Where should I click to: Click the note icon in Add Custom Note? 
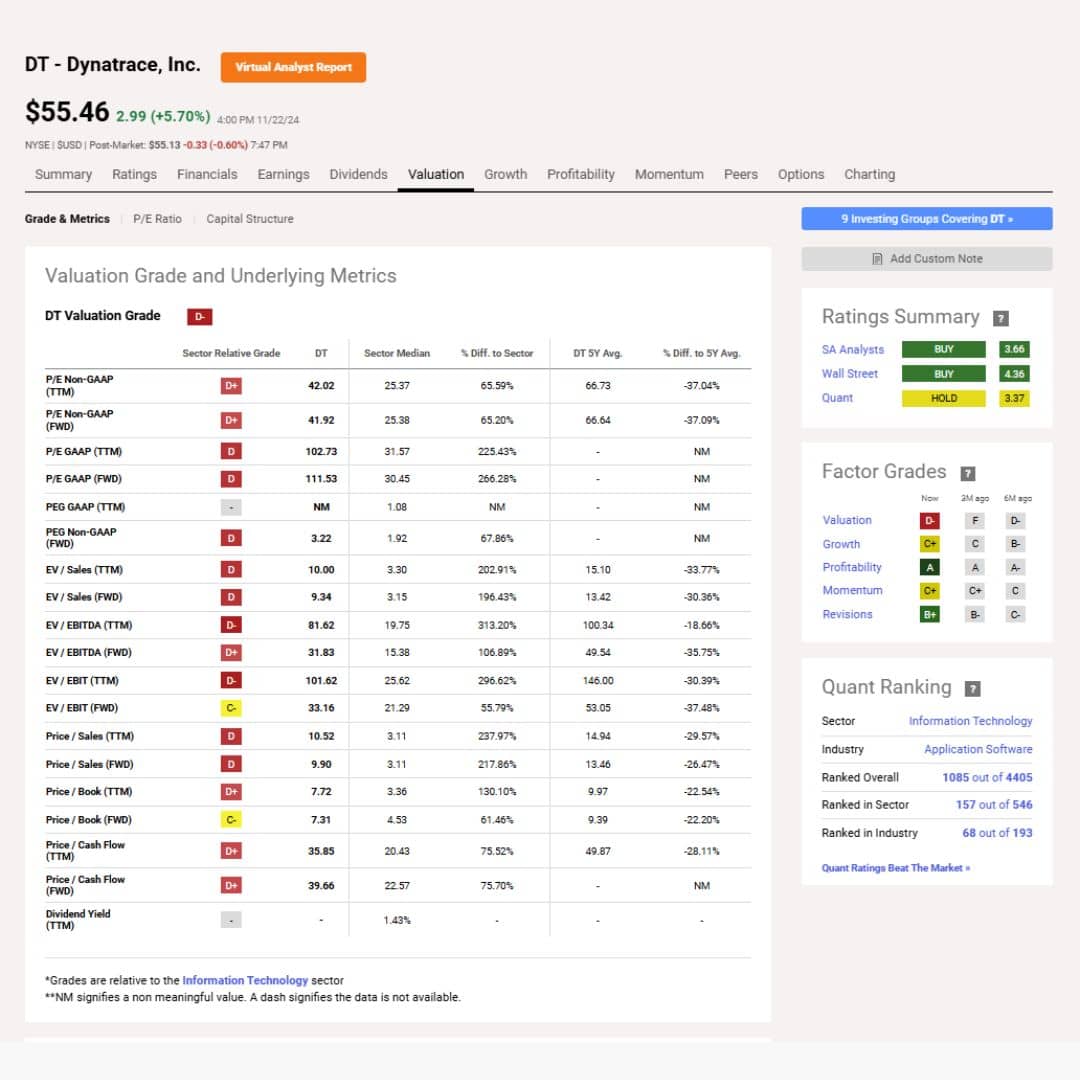click(877, 259)
